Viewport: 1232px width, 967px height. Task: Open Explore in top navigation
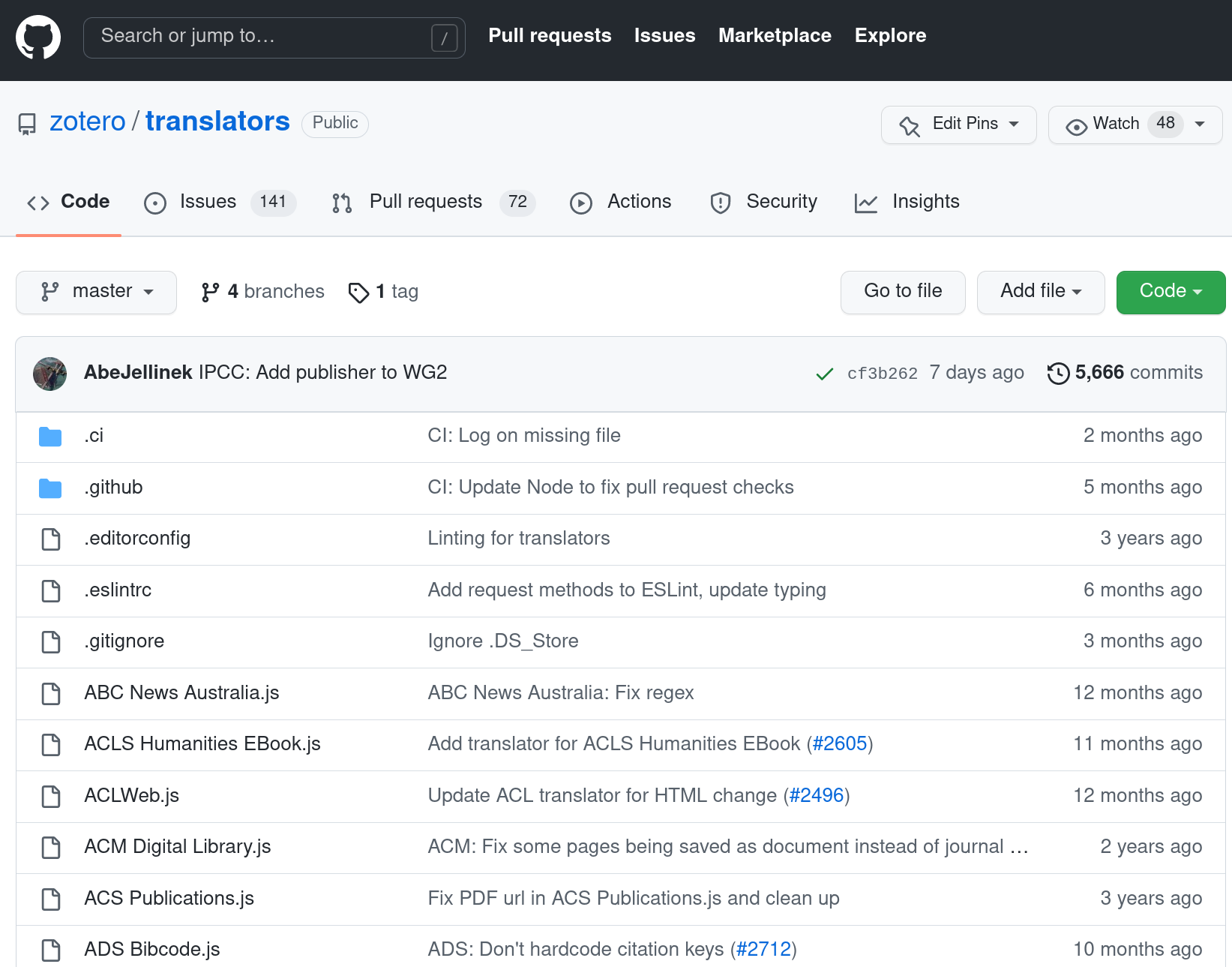click(890, 35)
